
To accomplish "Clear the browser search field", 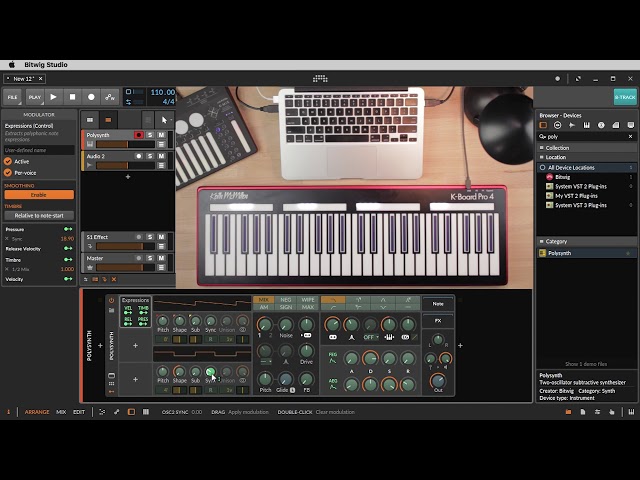I will click(x=630, y=137).
